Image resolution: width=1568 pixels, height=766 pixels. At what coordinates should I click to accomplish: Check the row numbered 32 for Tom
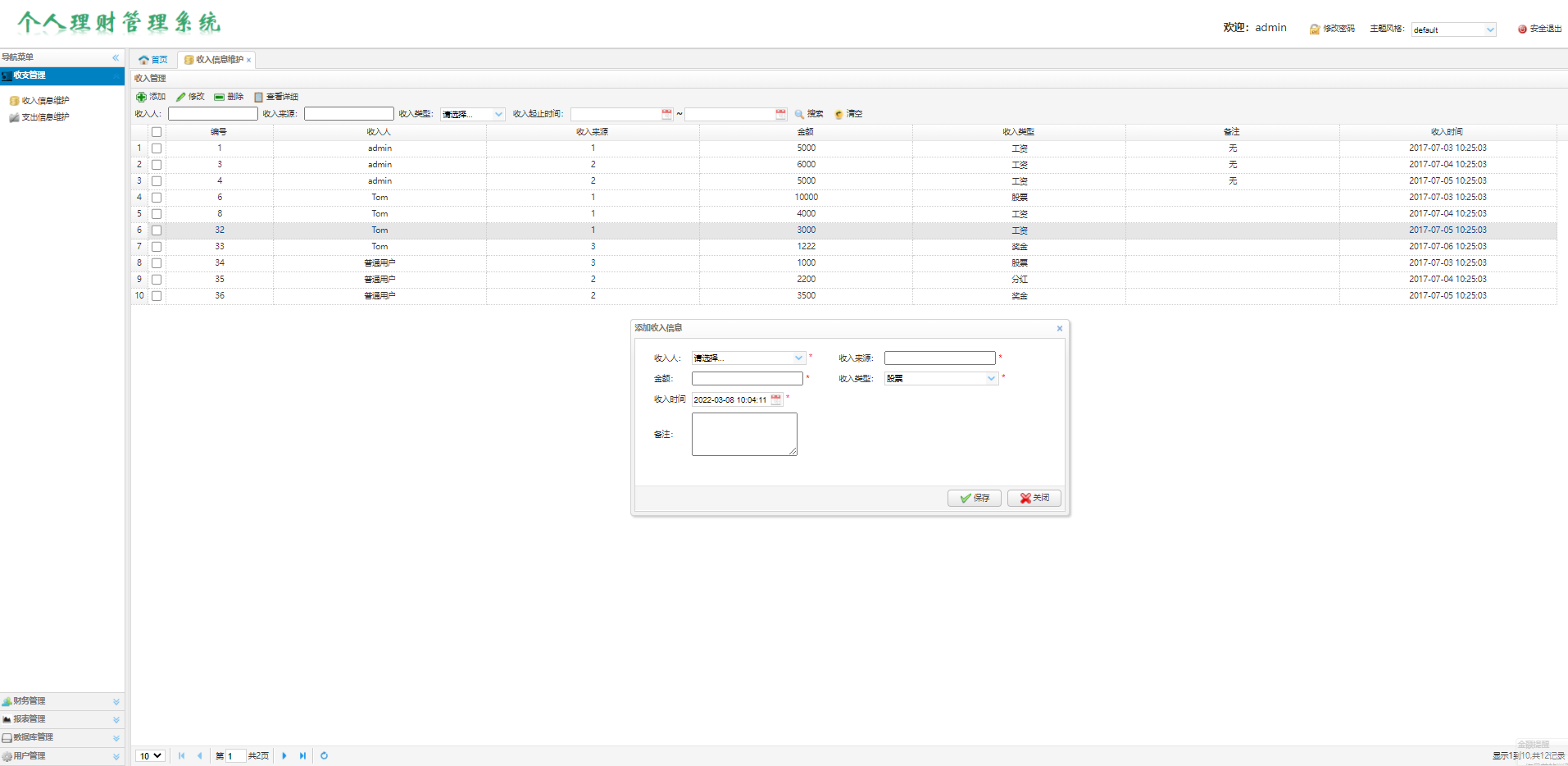pos(157,230)
